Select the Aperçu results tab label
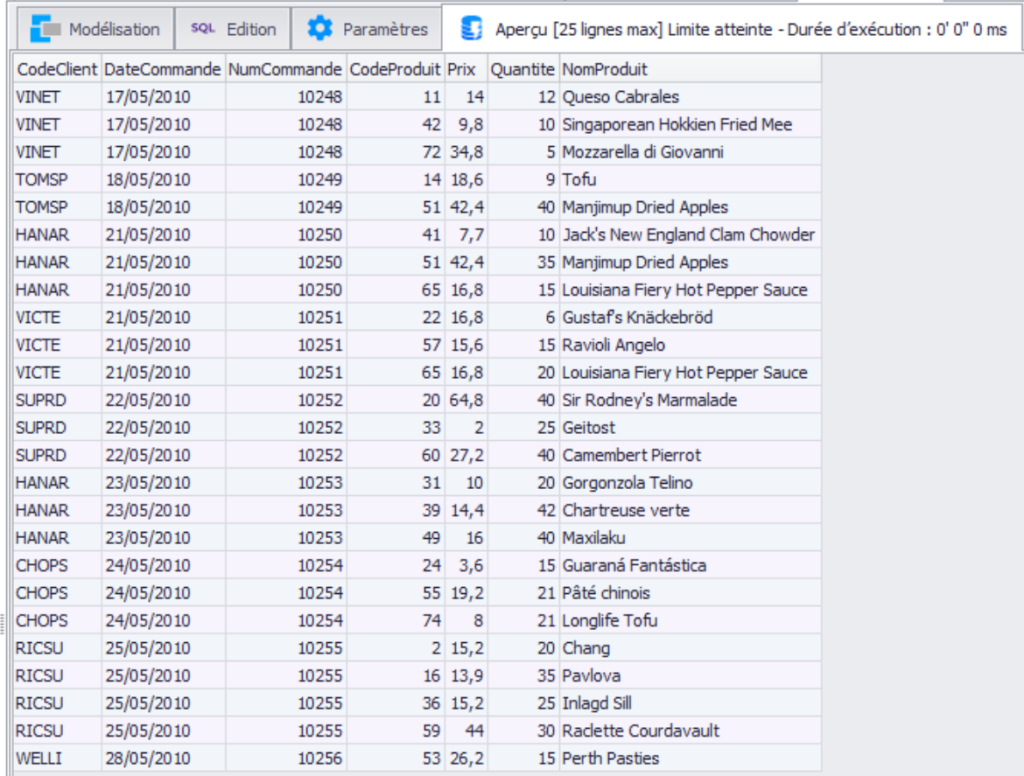 pyautogui.click(x=750, y=29)
